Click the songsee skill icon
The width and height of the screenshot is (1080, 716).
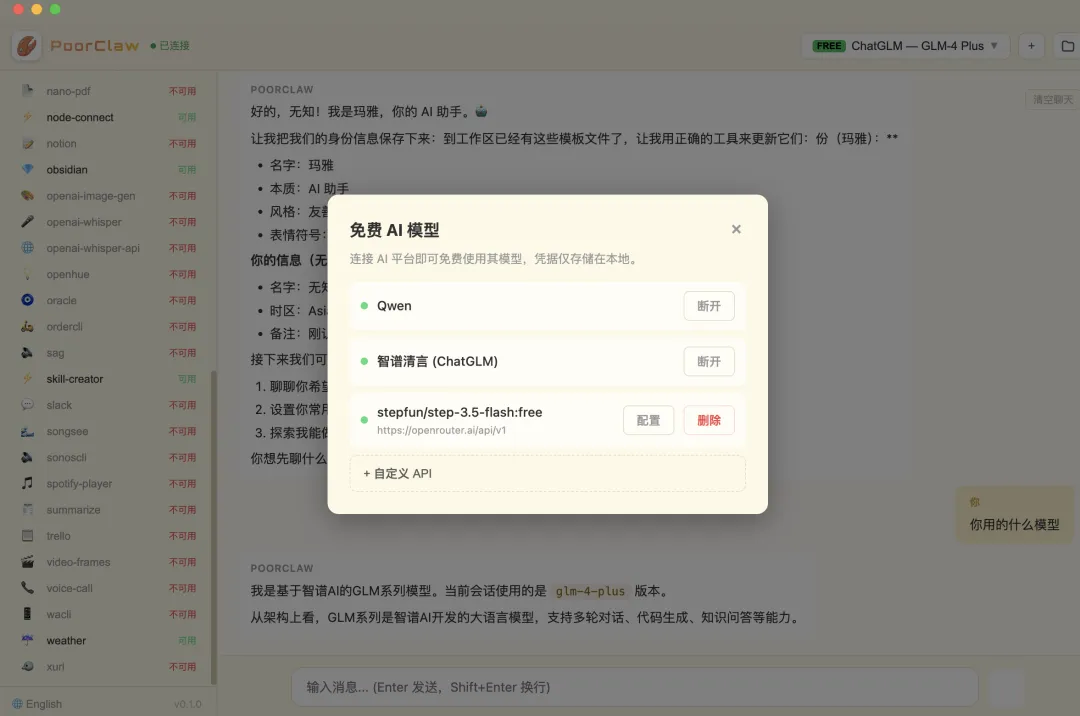click(x=28, y=431)
